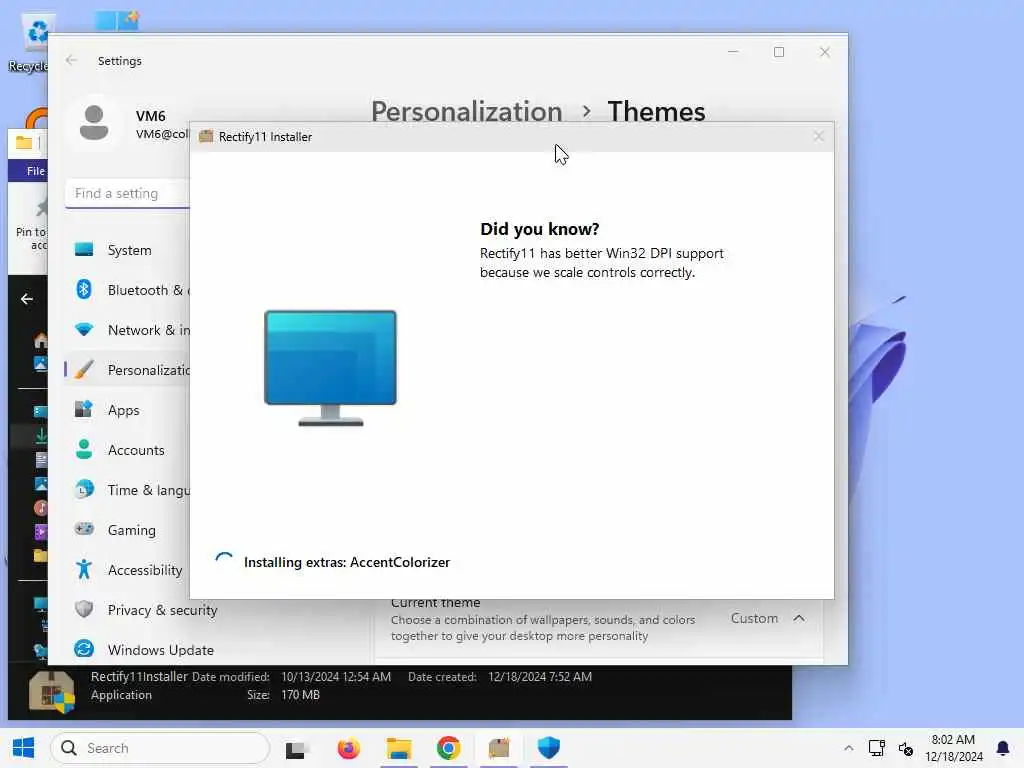This screenshot has width=1024, height=768.
Task: Collapse the Current theme Custom expander
Action: 799,618
